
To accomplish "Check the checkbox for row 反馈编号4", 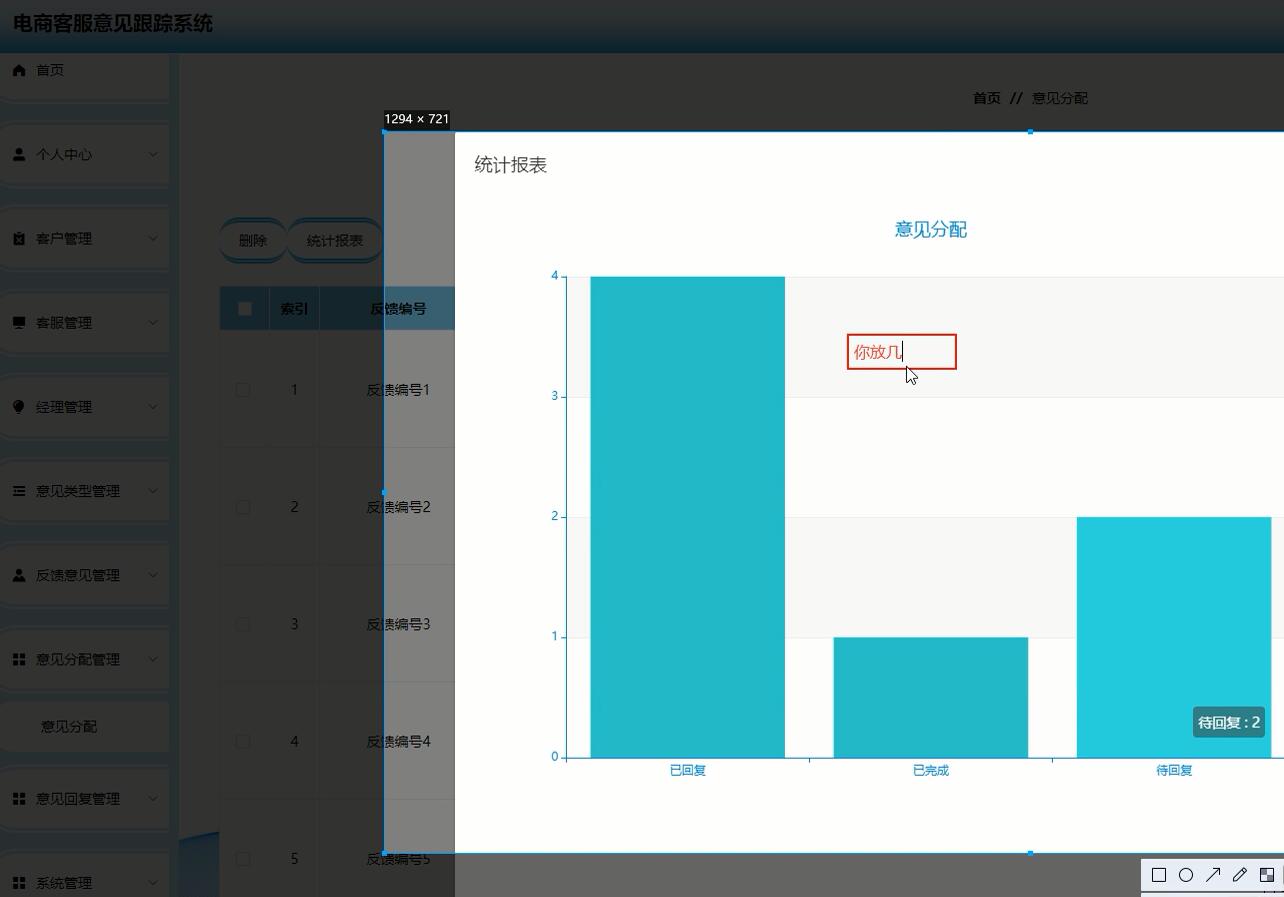I will [x=243, y=741].
